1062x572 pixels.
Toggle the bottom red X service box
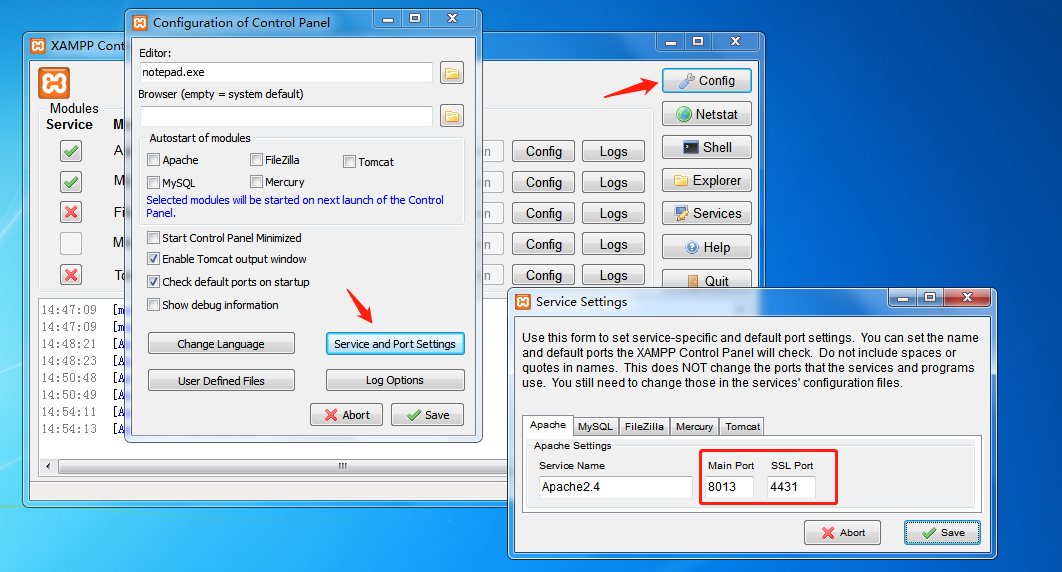[71, 274]
